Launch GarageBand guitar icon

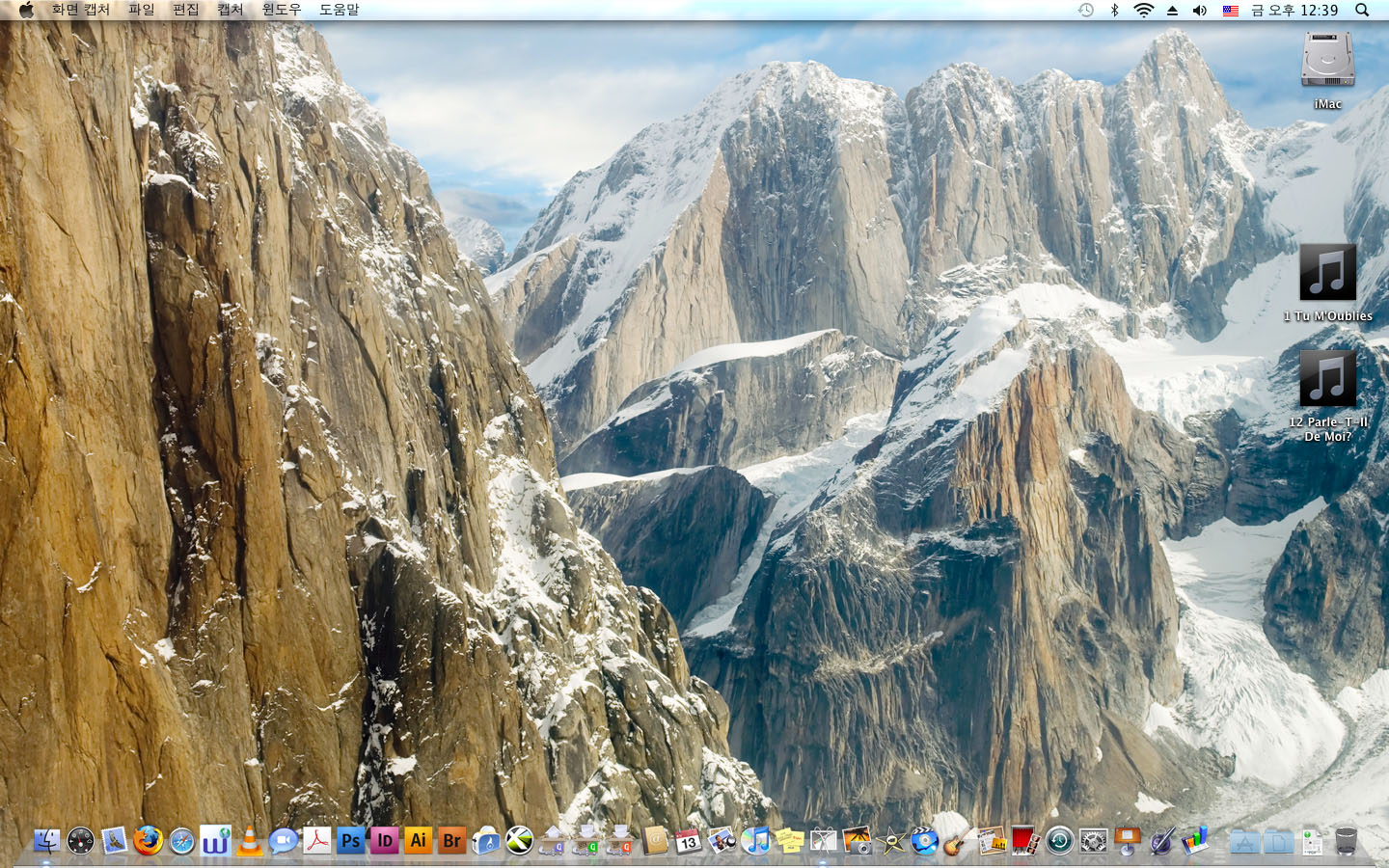click(x=956, y=841)
